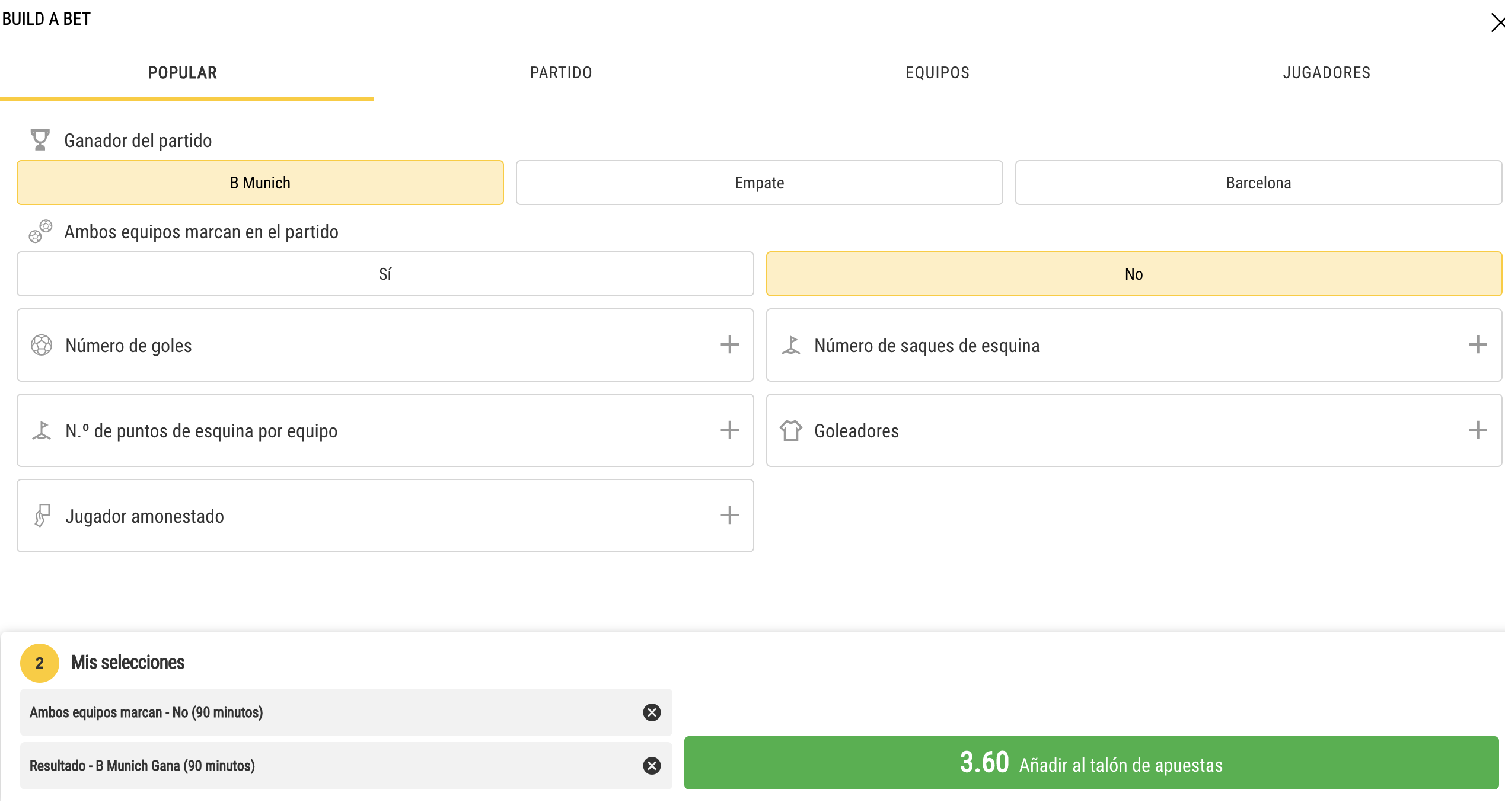The height and width of the screenshot is (812, 1505).
Task: Click the yellow selections counter badge
Action: [40, 663]
